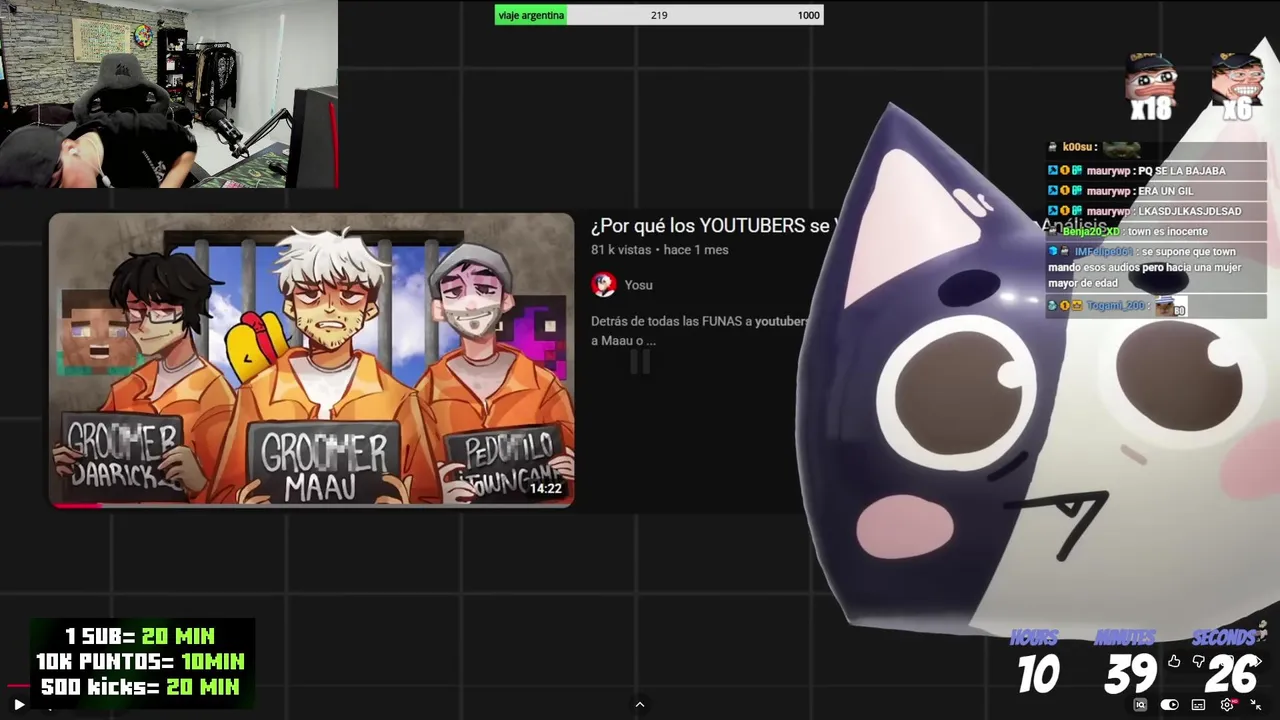Screen dimensions: 1280x720
Task: Click the IQ search icon in player bar
Action: (x=1140, y=705)
